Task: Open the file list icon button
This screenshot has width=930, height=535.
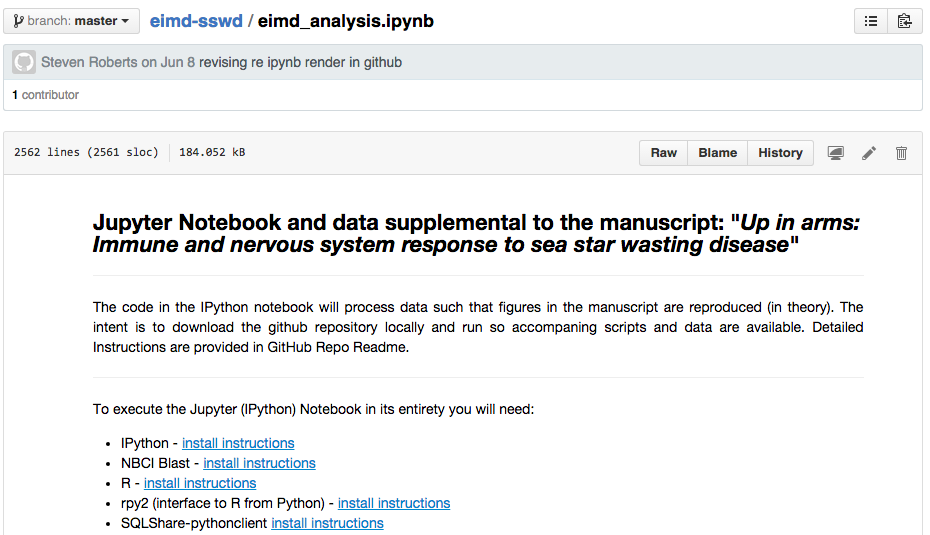Action: click(871, 21)
